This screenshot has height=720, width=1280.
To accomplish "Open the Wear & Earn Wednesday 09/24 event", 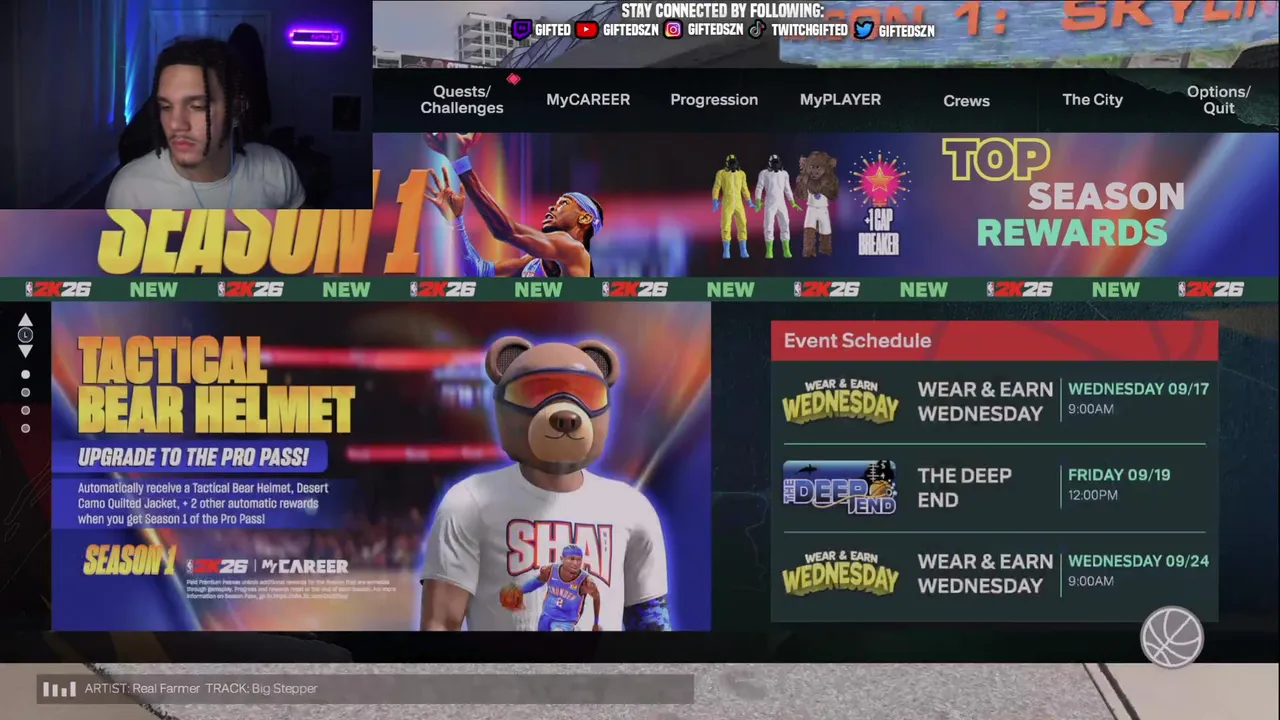I will pos(994,574).
